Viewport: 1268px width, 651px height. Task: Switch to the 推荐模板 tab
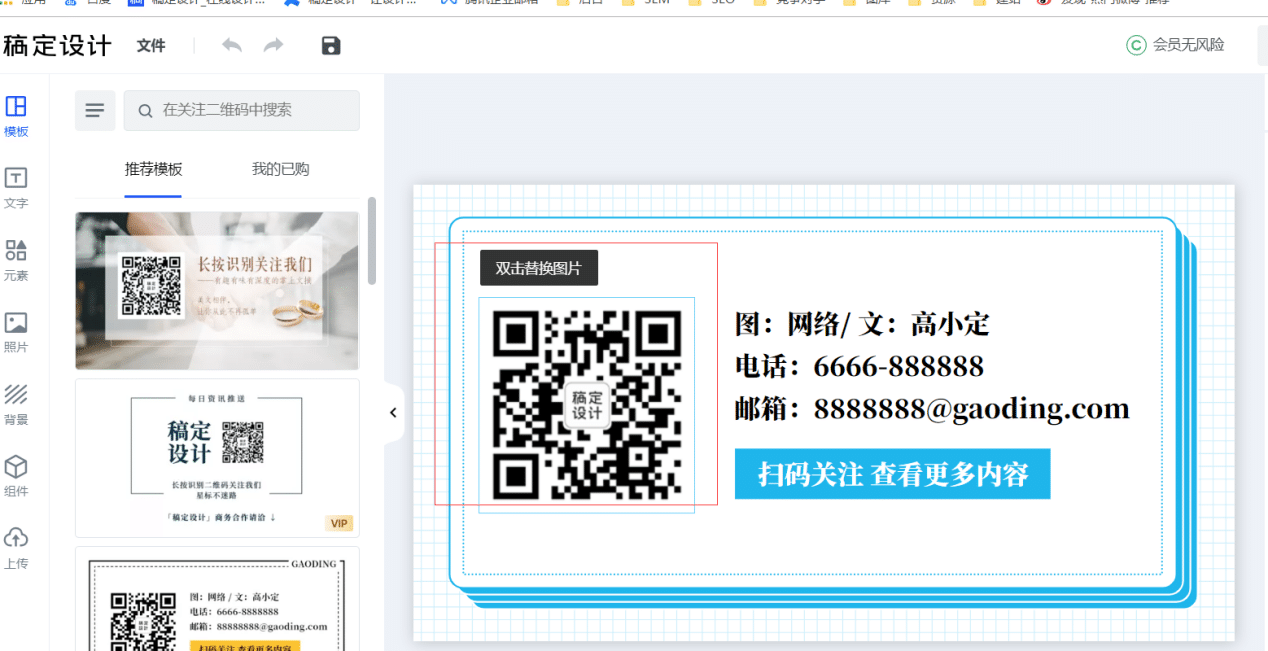[x=153, y=169]
